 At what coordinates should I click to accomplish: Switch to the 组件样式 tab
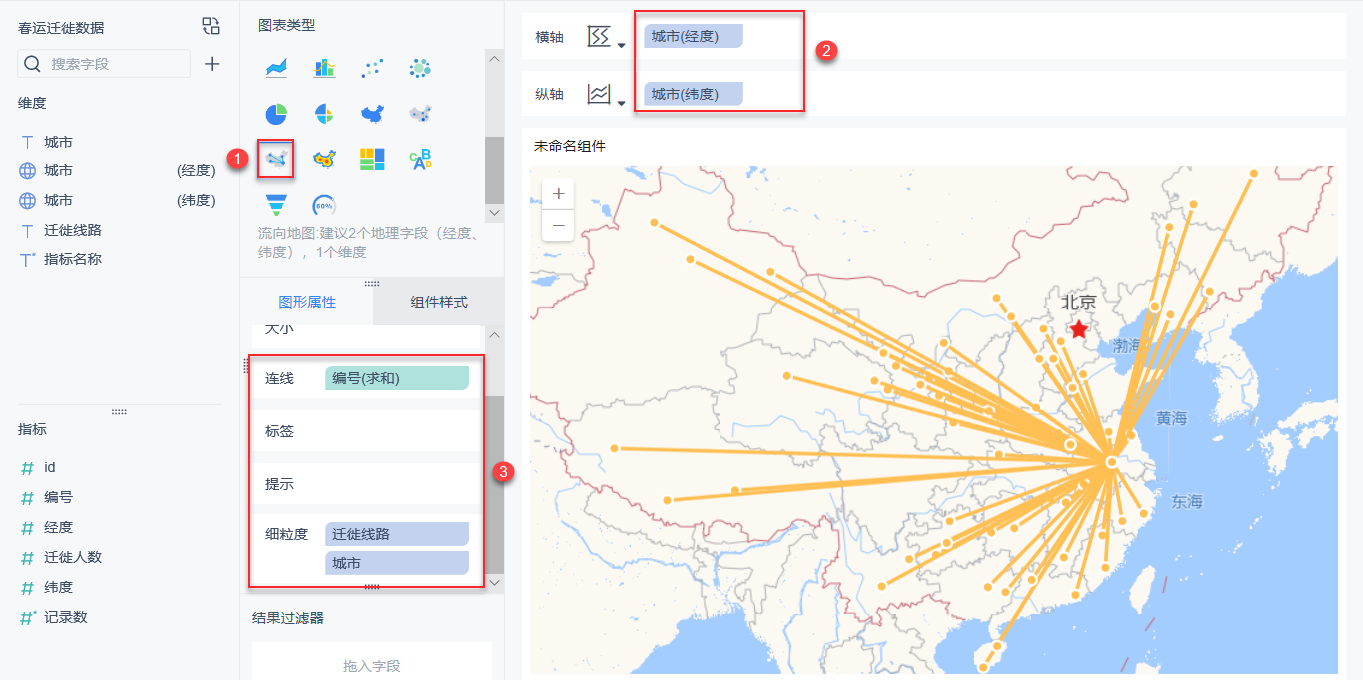coord(438,303)
